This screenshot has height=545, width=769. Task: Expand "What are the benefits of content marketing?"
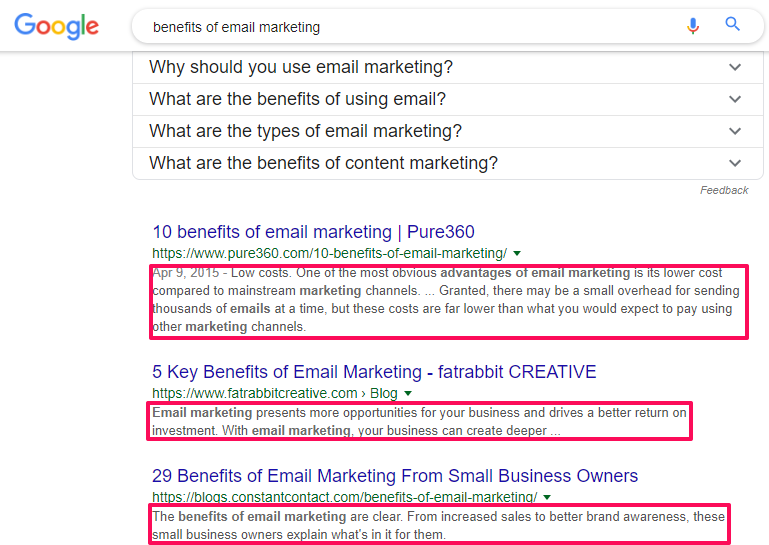tap(323, 163)
